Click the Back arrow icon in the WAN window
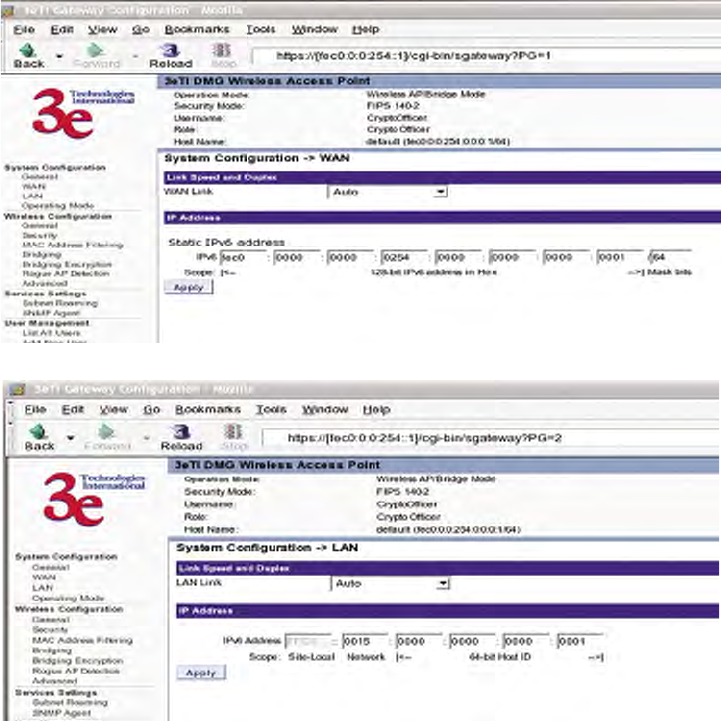 (x=28, y=50)
